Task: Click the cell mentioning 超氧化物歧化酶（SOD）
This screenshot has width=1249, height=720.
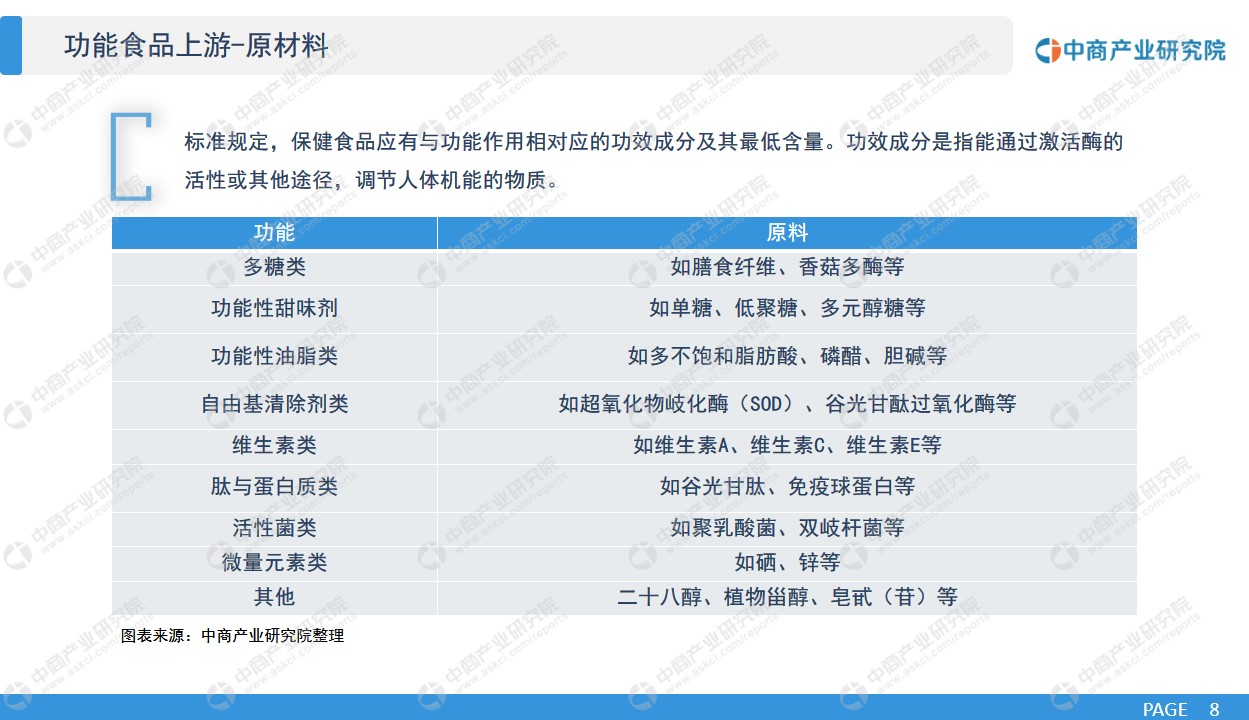Action: click(x=787, y=405)
